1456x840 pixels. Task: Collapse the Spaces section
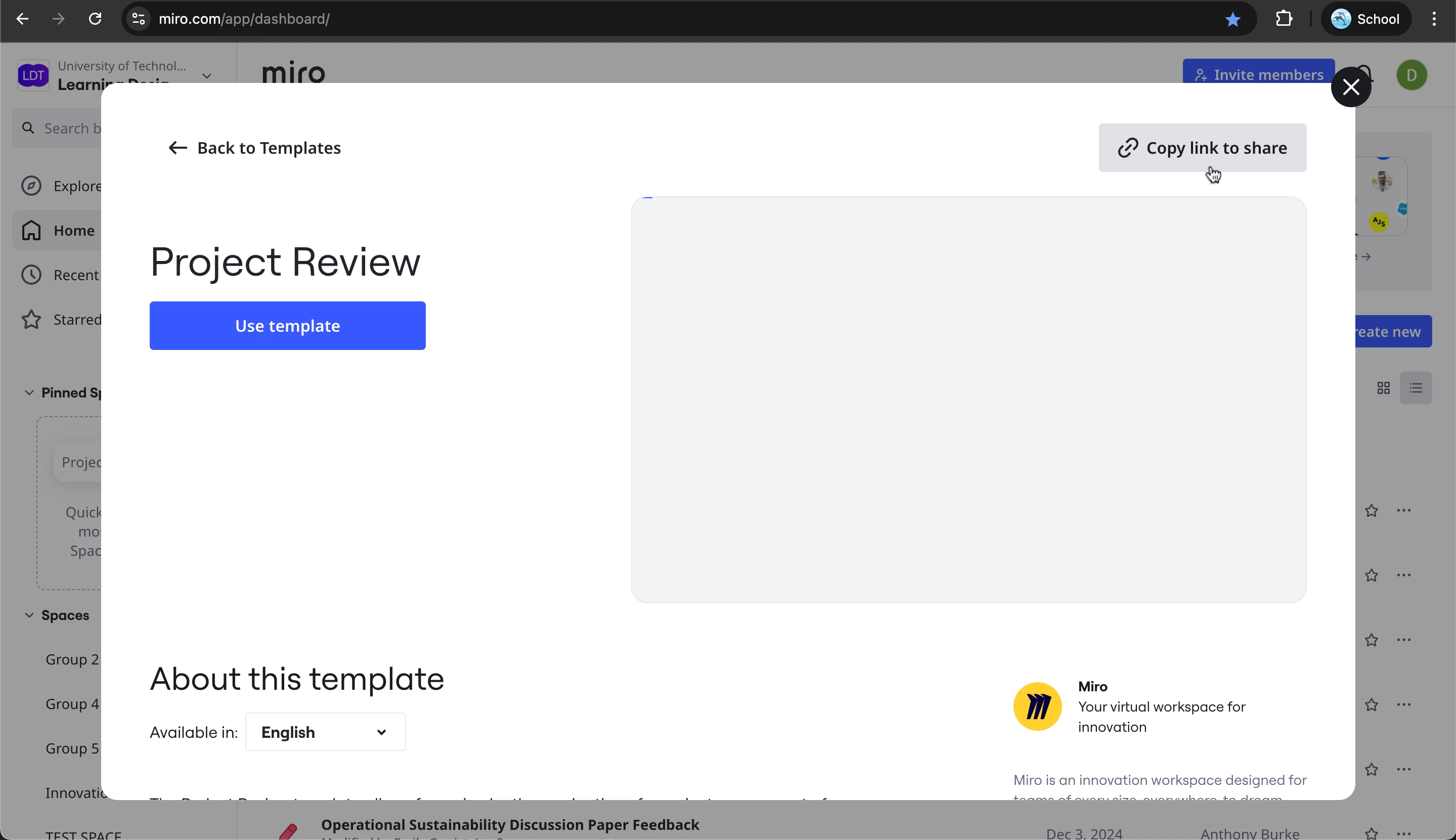click(29, 615)
